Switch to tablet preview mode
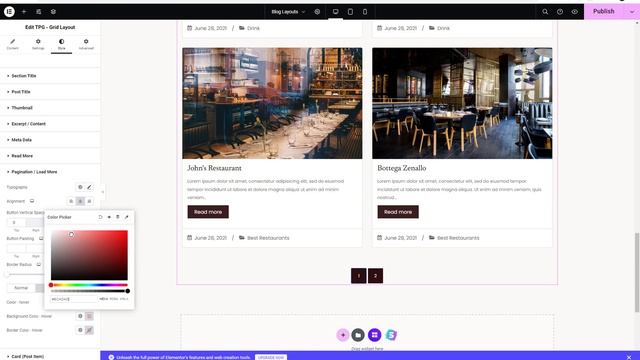The width and height of the screenshot is (640, 360). coord(350,12)
